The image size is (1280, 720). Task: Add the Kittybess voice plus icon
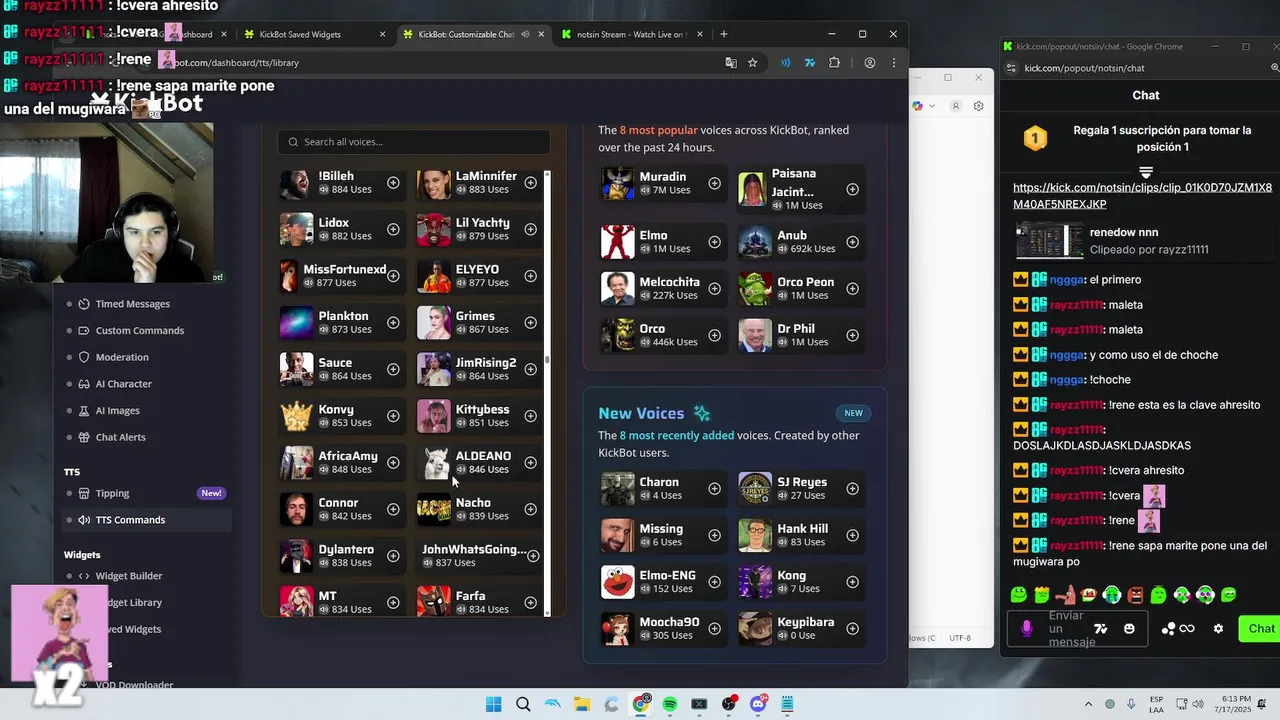tap(530, 416)
